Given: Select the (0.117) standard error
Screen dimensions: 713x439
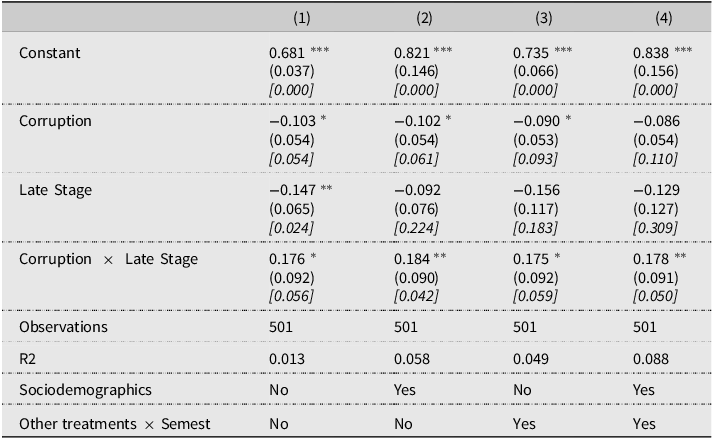Looking at the screenshot, I should click(536, 209).
